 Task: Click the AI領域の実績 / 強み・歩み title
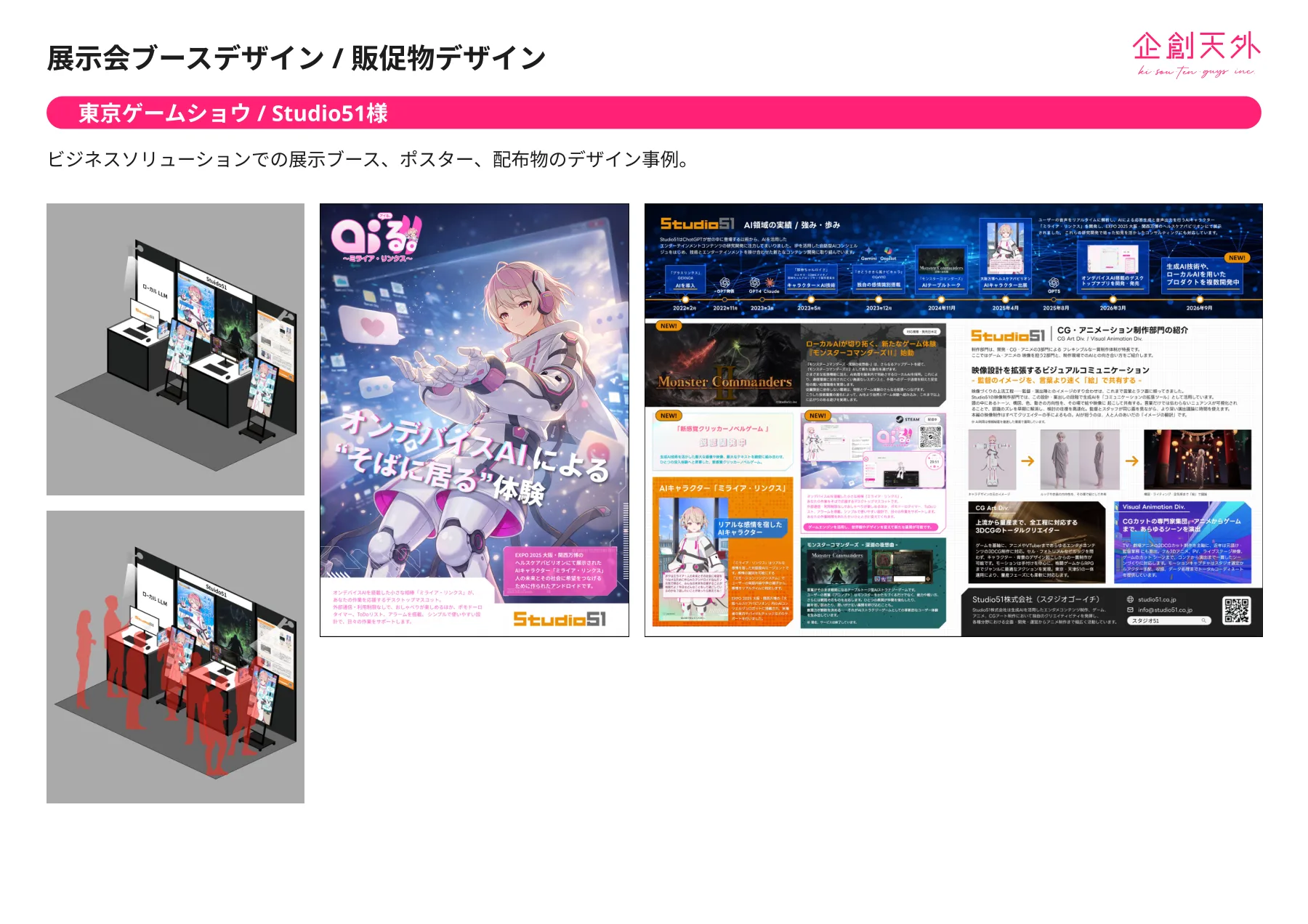(x=791, y=225)
